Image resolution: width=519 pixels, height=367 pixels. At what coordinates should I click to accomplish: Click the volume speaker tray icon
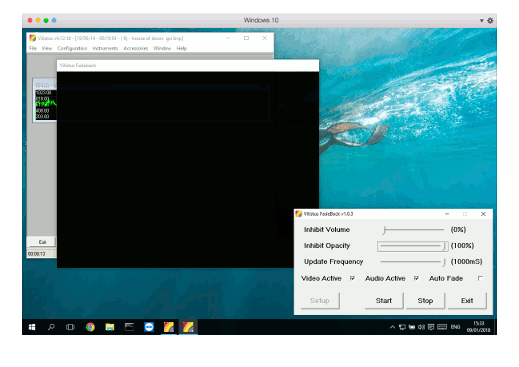click(x=421, y=327)
